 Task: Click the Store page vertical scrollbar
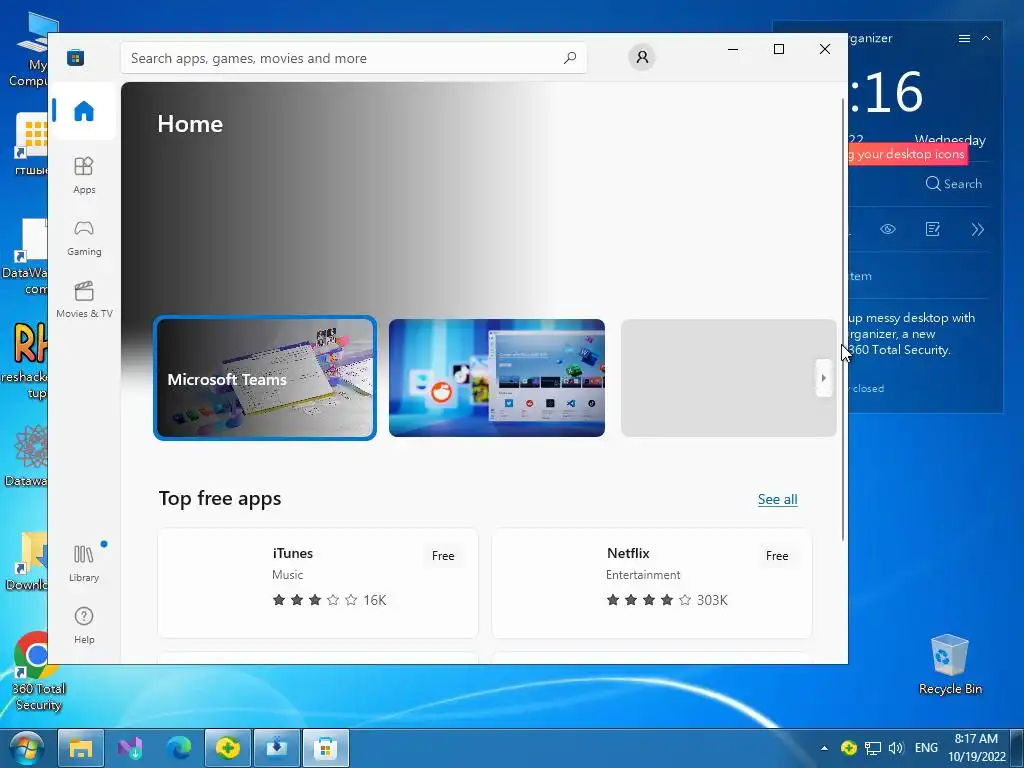point(843,319)
